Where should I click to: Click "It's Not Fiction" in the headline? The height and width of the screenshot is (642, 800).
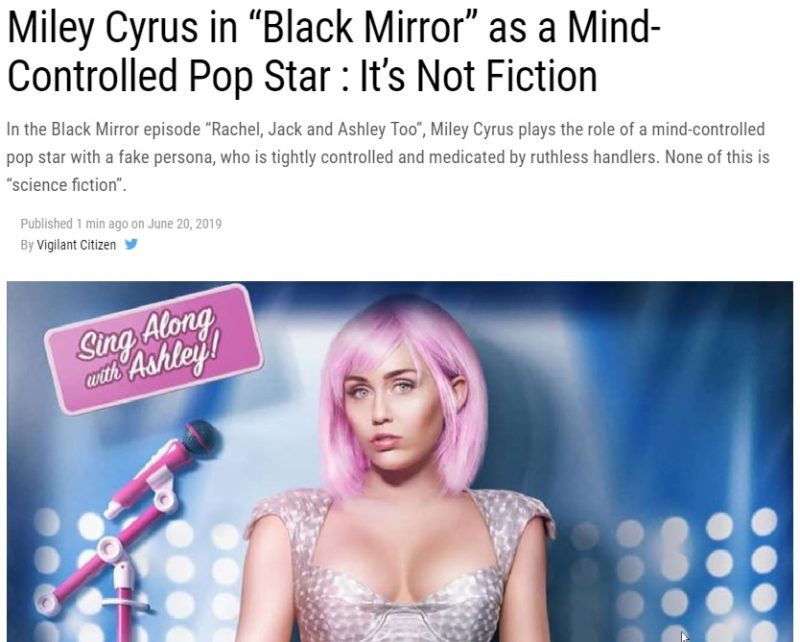[x=479, y=76]
